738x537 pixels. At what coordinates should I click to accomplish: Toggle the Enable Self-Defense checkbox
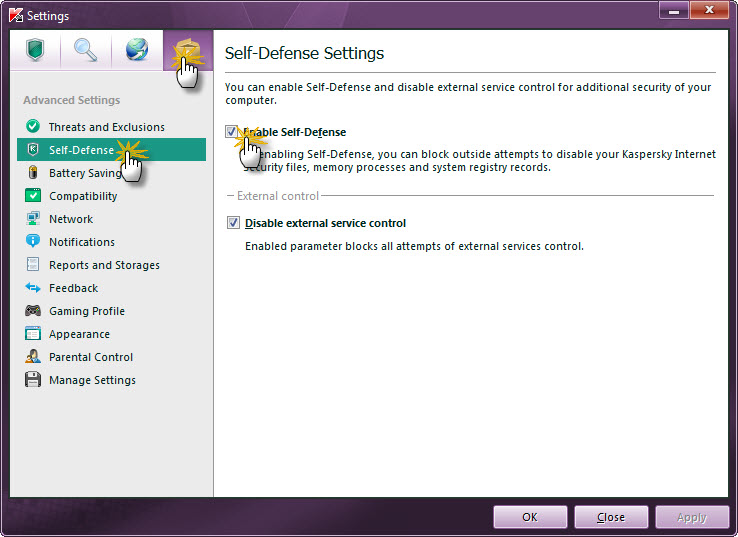pyautogui.click(x=232, y=132)
